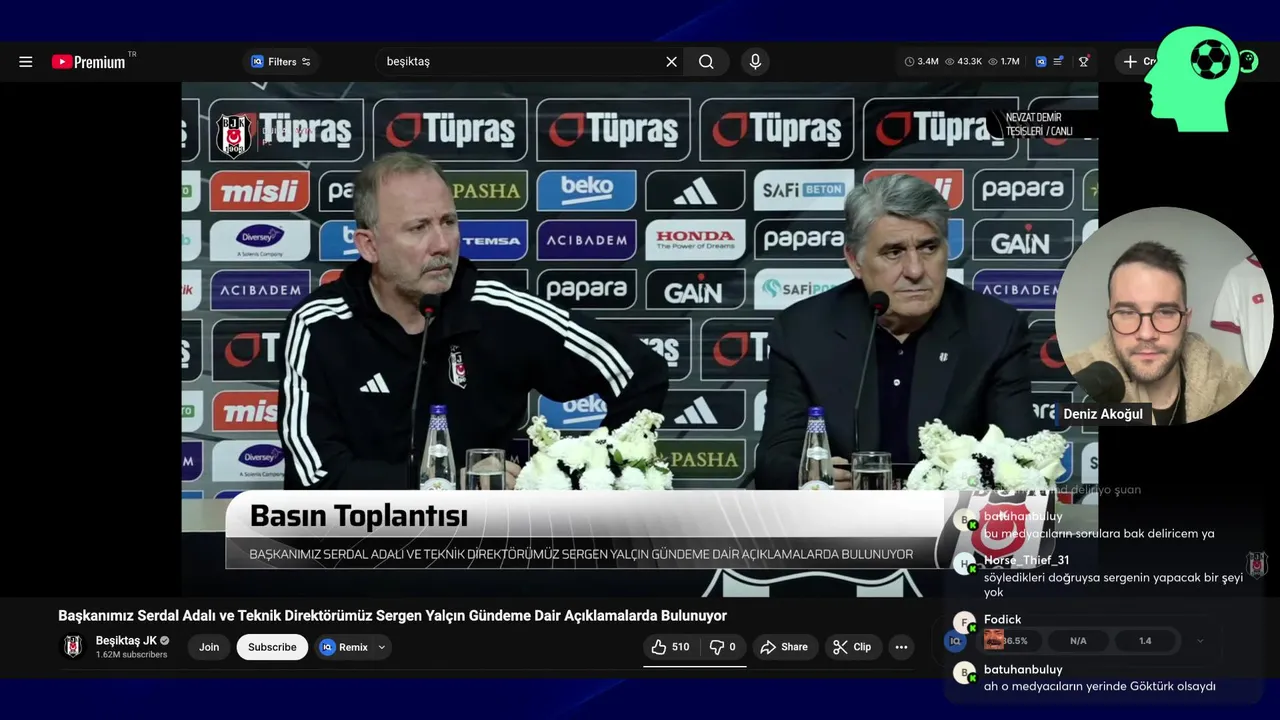The width and height of the screenshot is (1280, 720).
Task: Share the video
Action: [x=784, y=647]
